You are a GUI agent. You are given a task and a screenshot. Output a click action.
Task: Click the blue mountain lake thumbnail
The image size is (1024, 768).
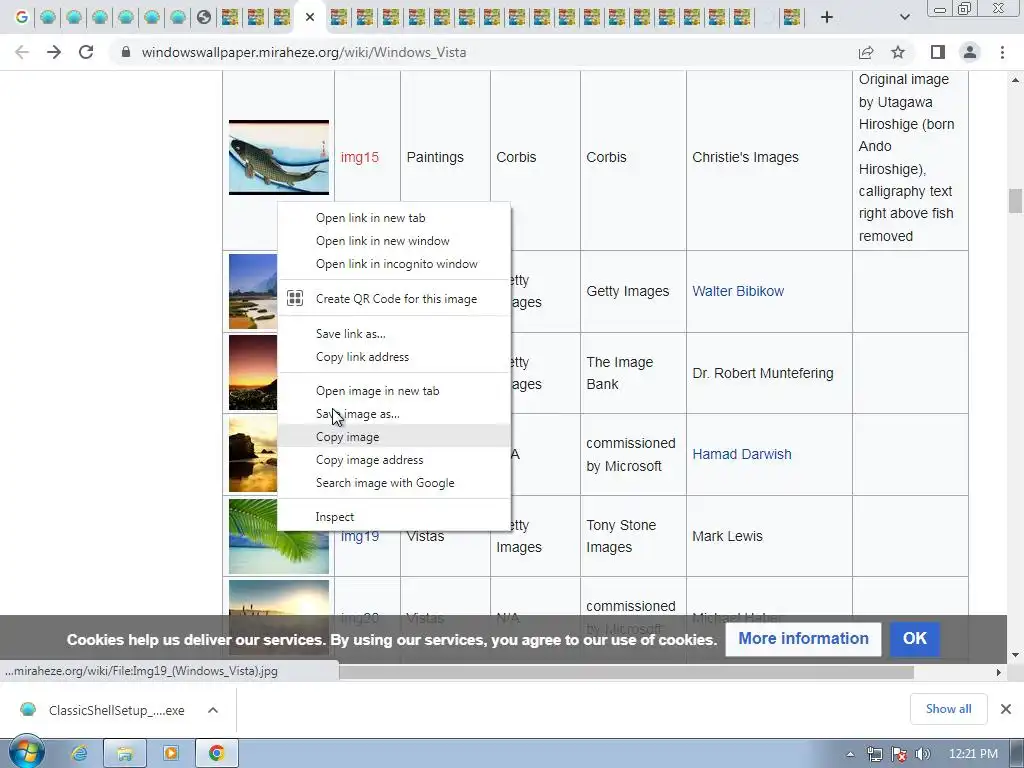tap(253, 291)
